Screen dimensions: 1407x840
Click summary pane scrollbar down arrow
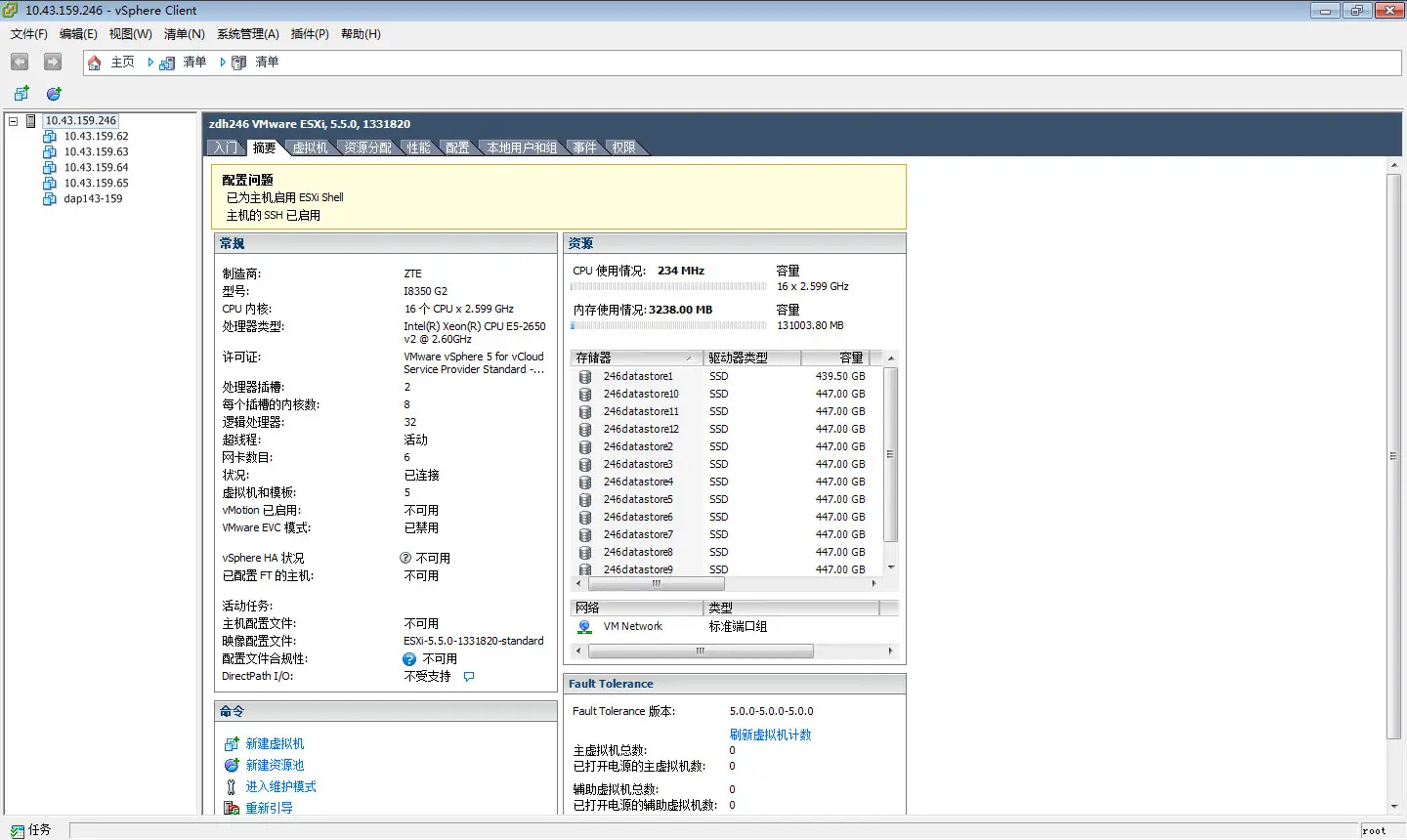[x=1394, y=808]
